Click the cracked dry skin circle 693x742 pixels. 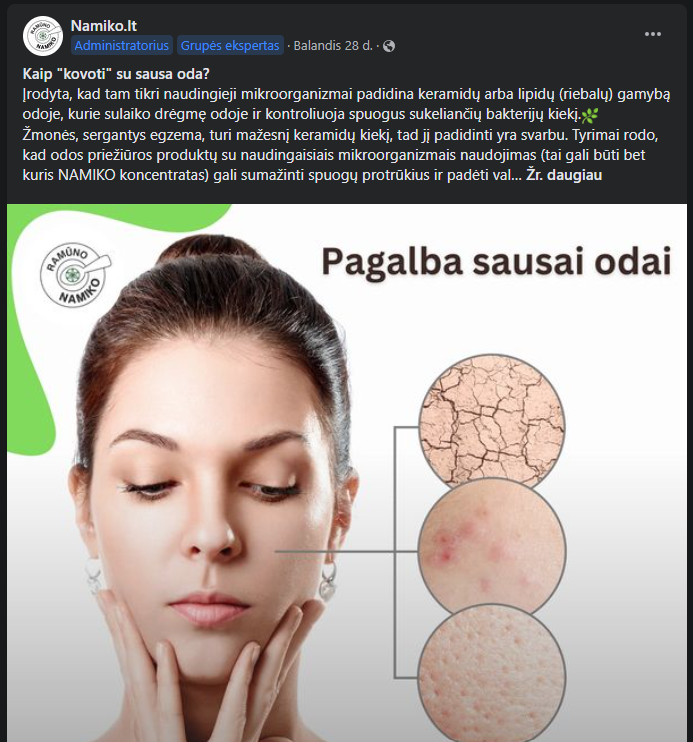coord(492,423)
